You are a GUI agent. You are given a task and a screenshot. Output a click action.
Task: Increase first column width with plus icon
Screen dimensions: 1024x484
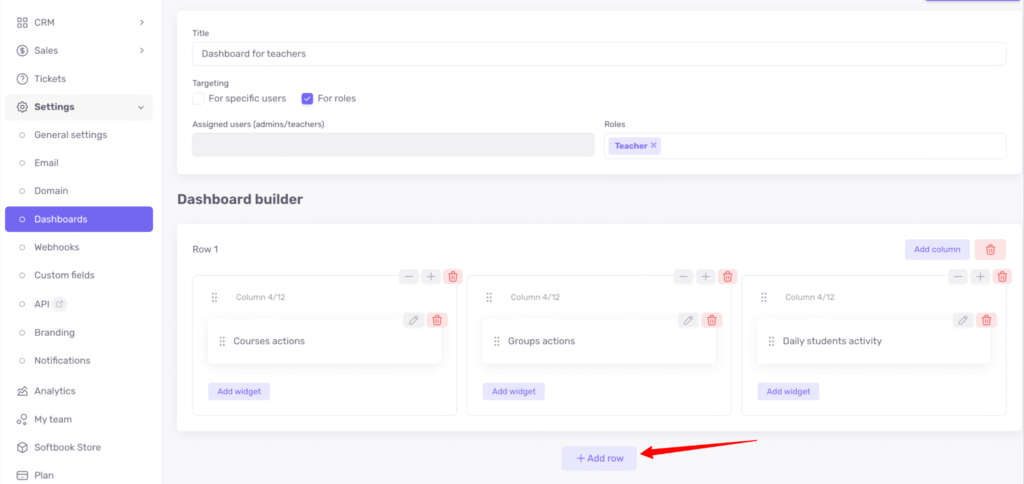click(x=431, y=277)
